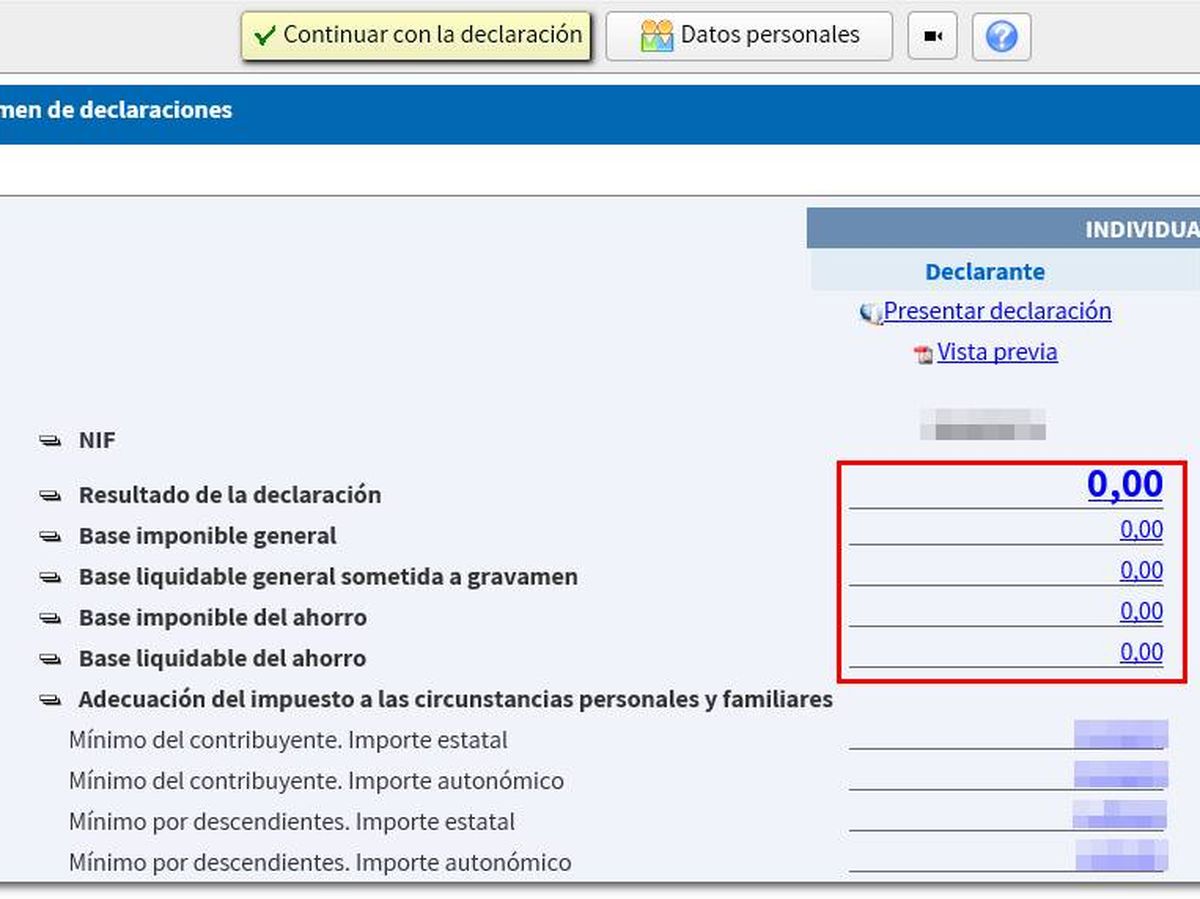Toggle expander next to Resultado de la declaración
The width and height of the screenshot is (1200, 899).
[50, 495]
